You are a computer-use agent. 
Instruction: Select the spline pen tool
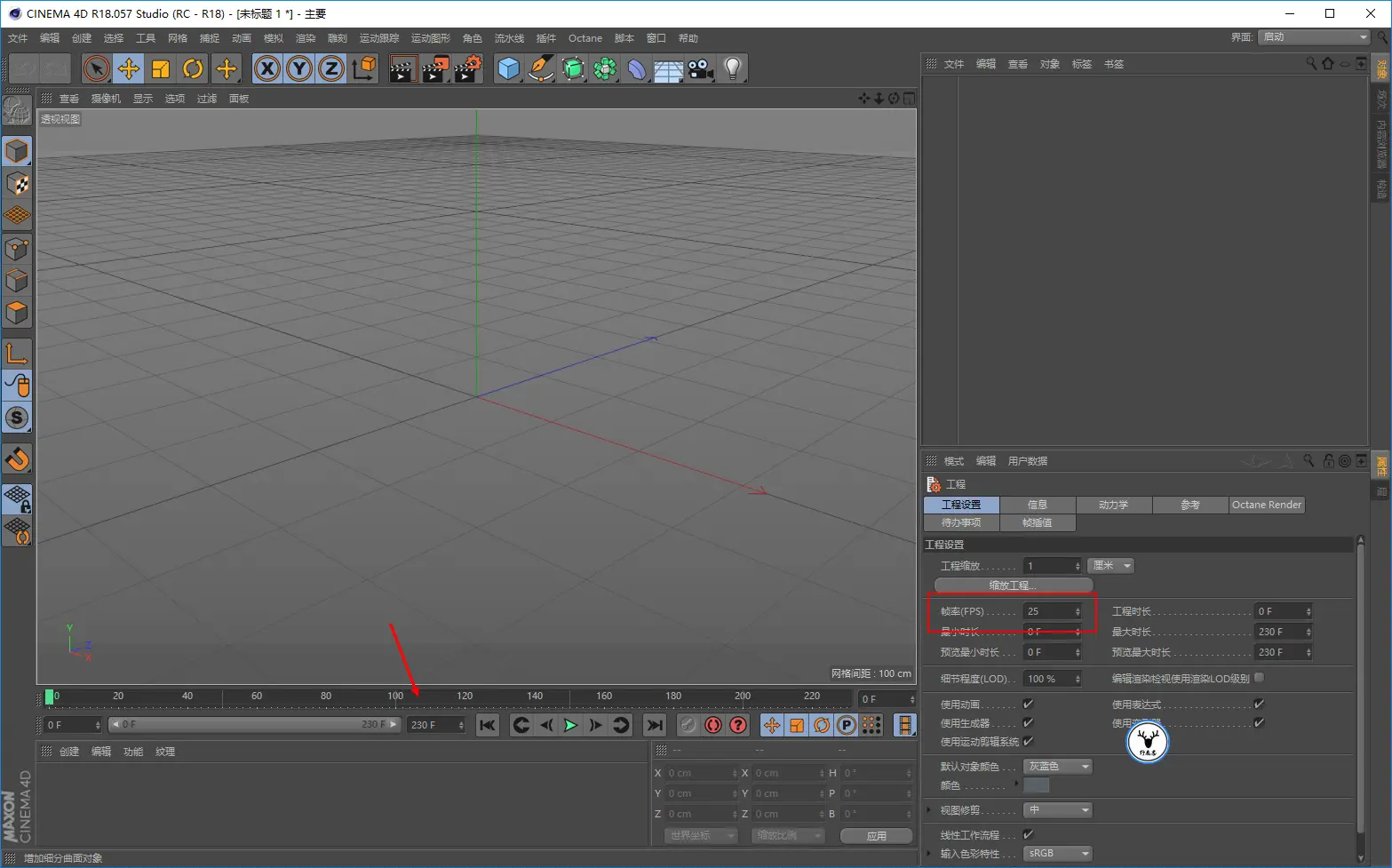[x=540, y=68]
